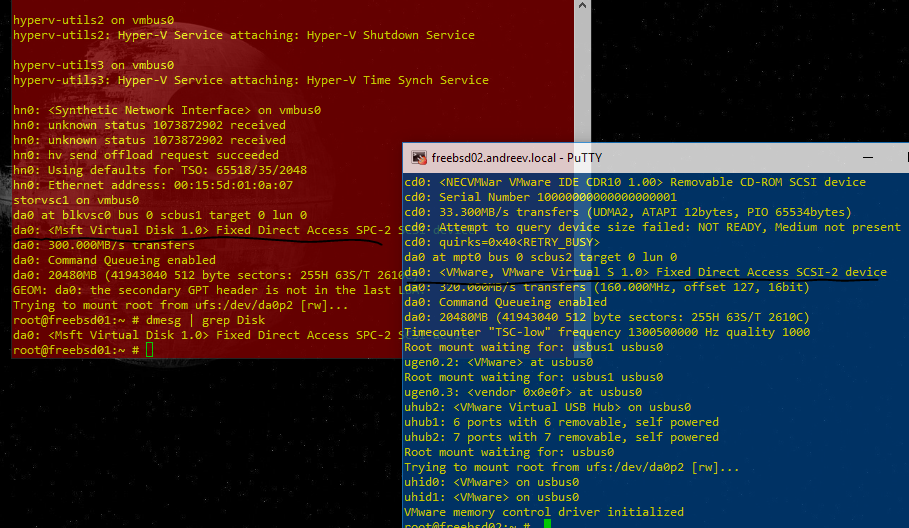Click the freebsd02.andreev.local - PuTTY title text

click(x=517, y=158)
